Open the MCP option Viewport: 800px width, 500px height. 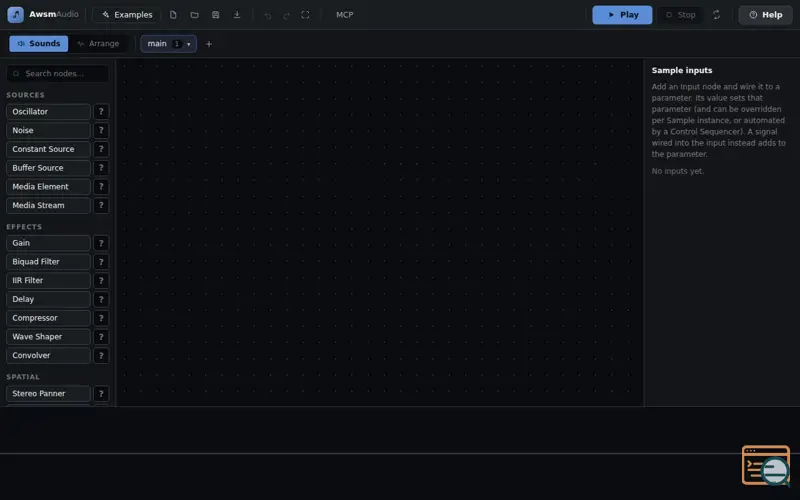point(344,15)
